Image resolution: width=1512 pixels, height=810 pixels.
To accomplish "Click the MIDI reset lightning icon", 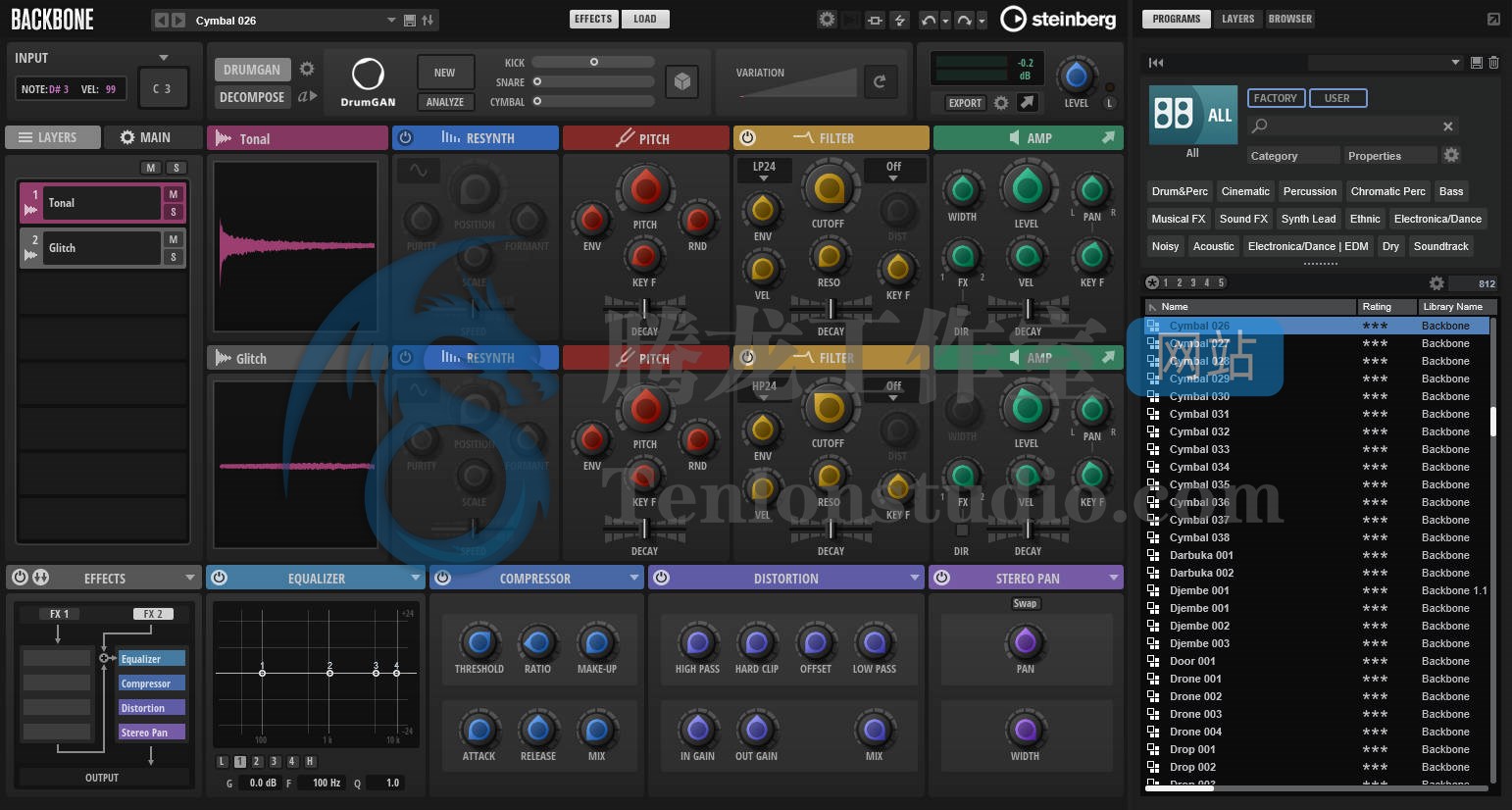I will [899, 20].
